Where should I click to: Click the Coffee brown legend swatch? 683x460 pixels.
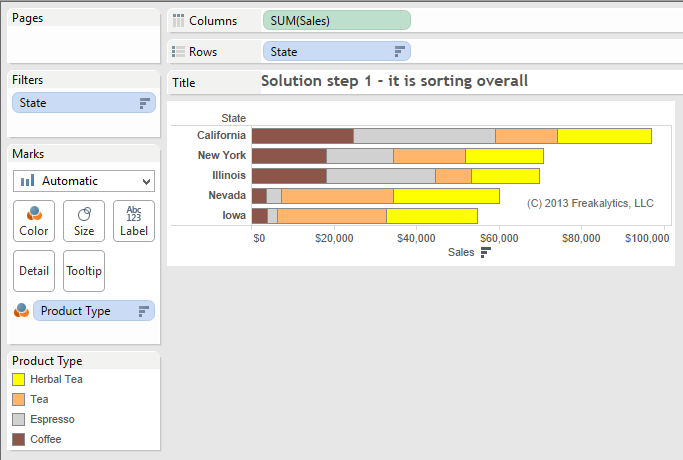click(x=18, y=439)
